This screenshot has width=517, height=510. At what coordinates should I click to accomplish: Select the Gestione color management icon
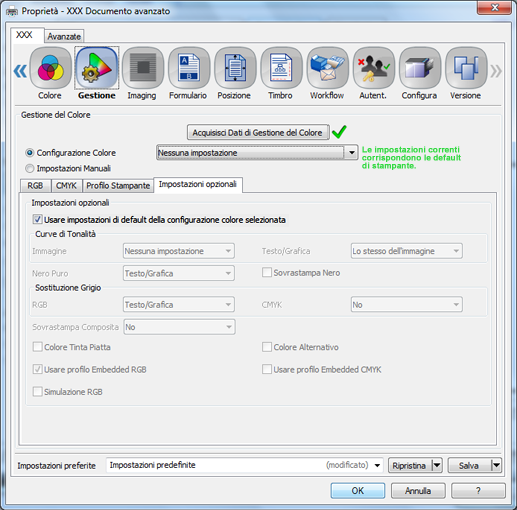point(97,68)
